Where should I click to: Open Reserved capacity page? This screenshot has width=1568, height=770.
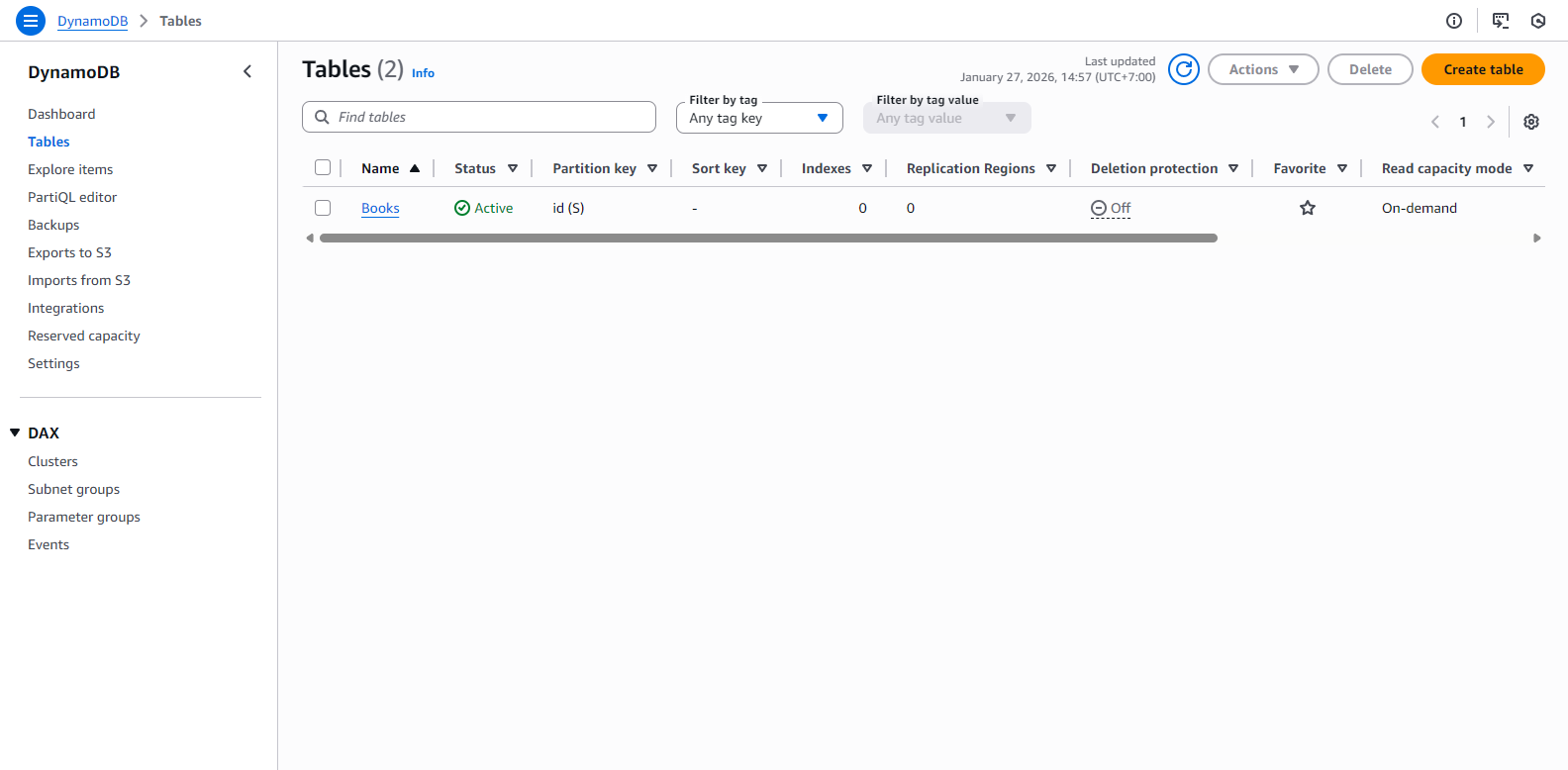84,336
